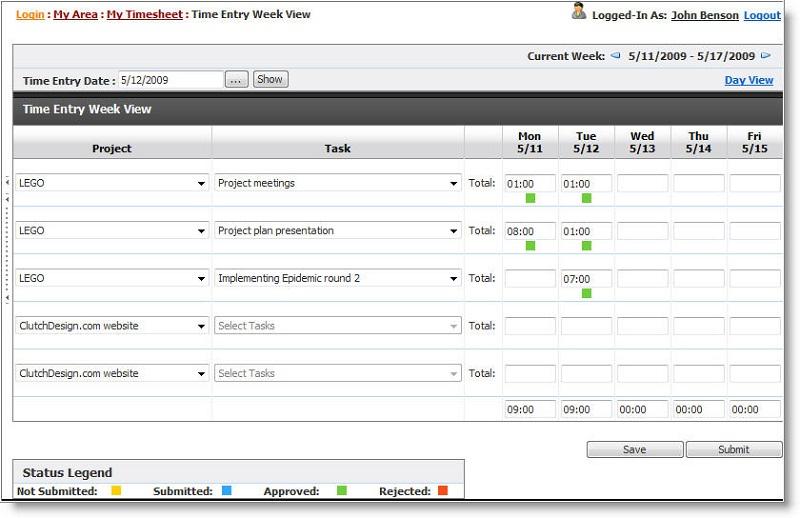The image size is (800, 518).
Task: Click the John Benson user link
Action: pyautogui.click(x=705, y=15)
